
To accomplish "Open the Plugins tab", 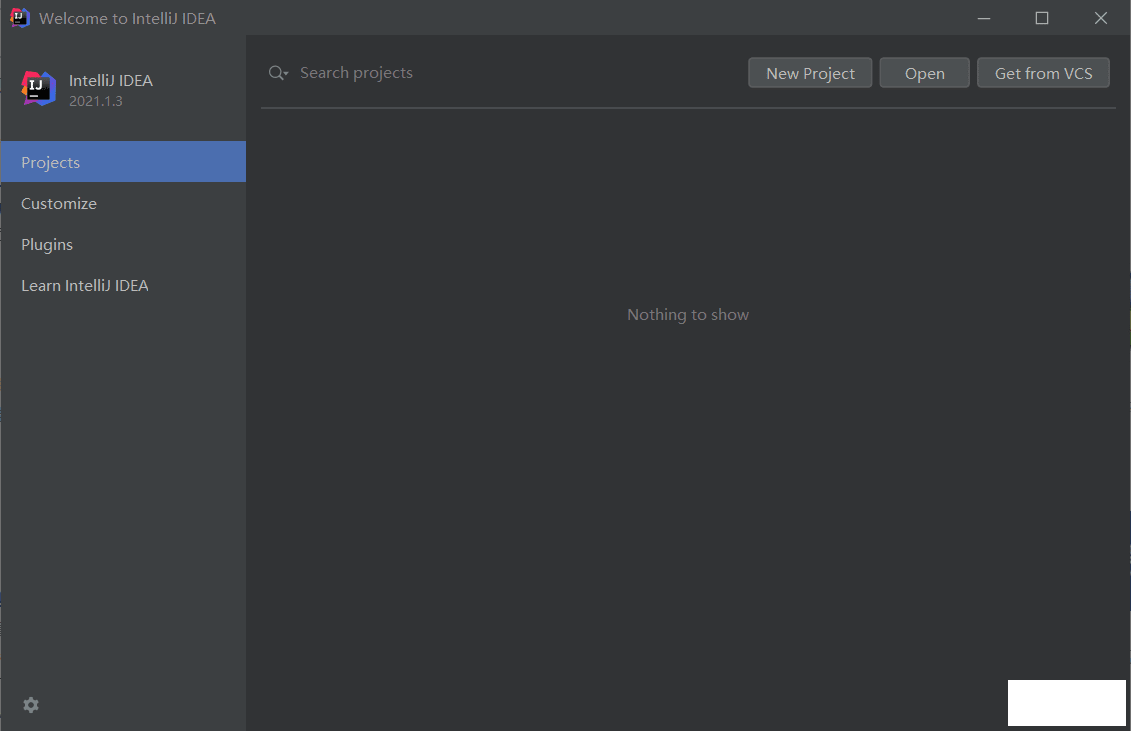I will pyautogui.click(x=47, y=244).
